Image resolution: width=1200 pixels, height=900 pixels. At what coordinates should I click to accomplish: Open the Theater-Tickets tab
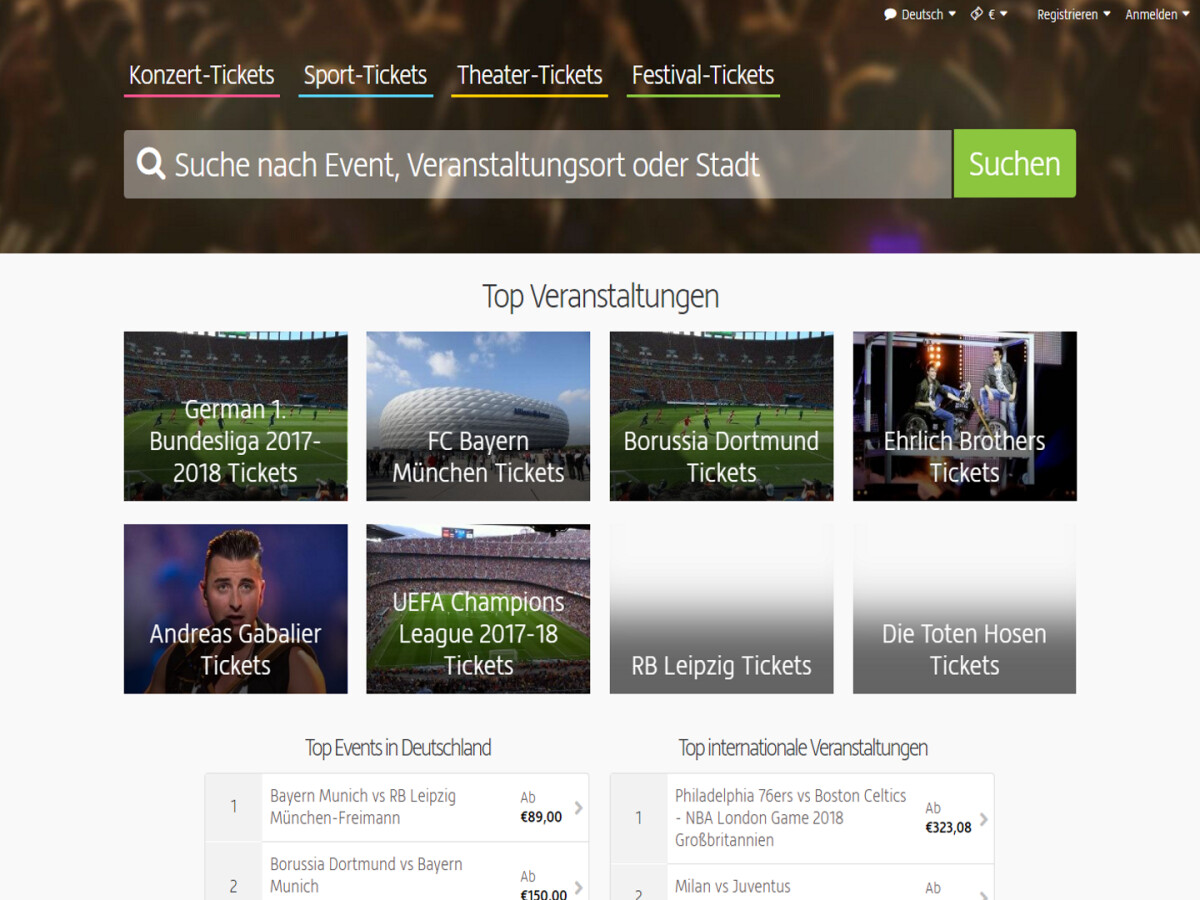529,76
